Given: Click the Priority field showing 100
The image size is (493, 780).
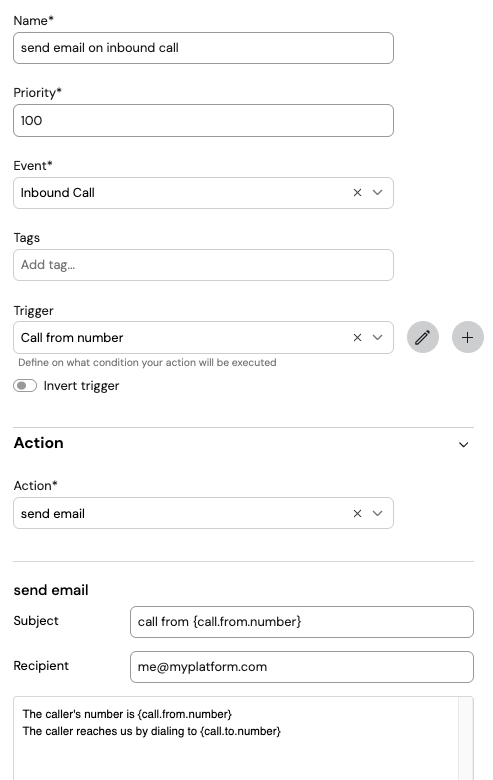Looking at the screenshot, I should coord(203,120).
